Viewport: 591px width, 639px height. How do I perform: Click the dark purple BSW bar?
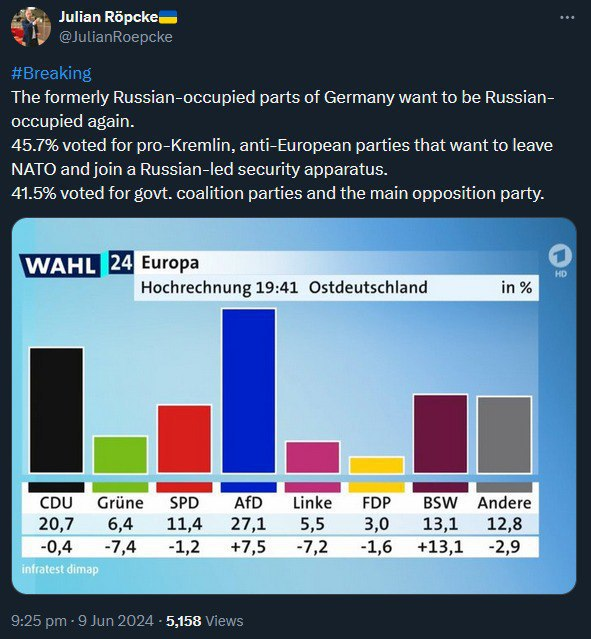coord(441,434)
